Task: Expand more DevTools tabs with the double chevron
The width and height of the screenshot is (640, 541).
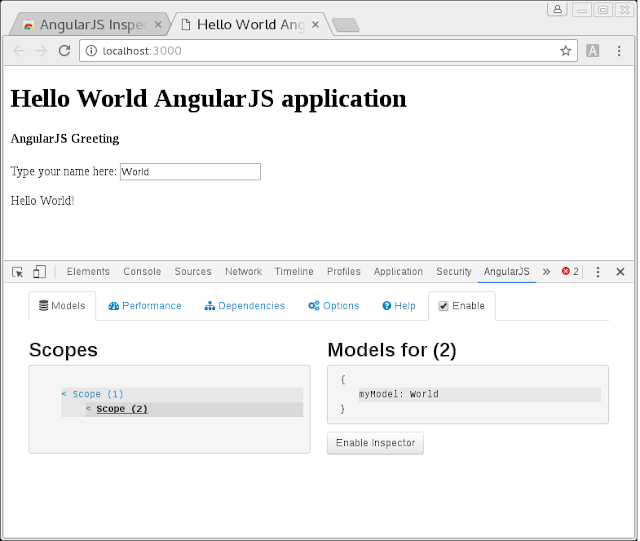Action: click(x=546, y=272)
